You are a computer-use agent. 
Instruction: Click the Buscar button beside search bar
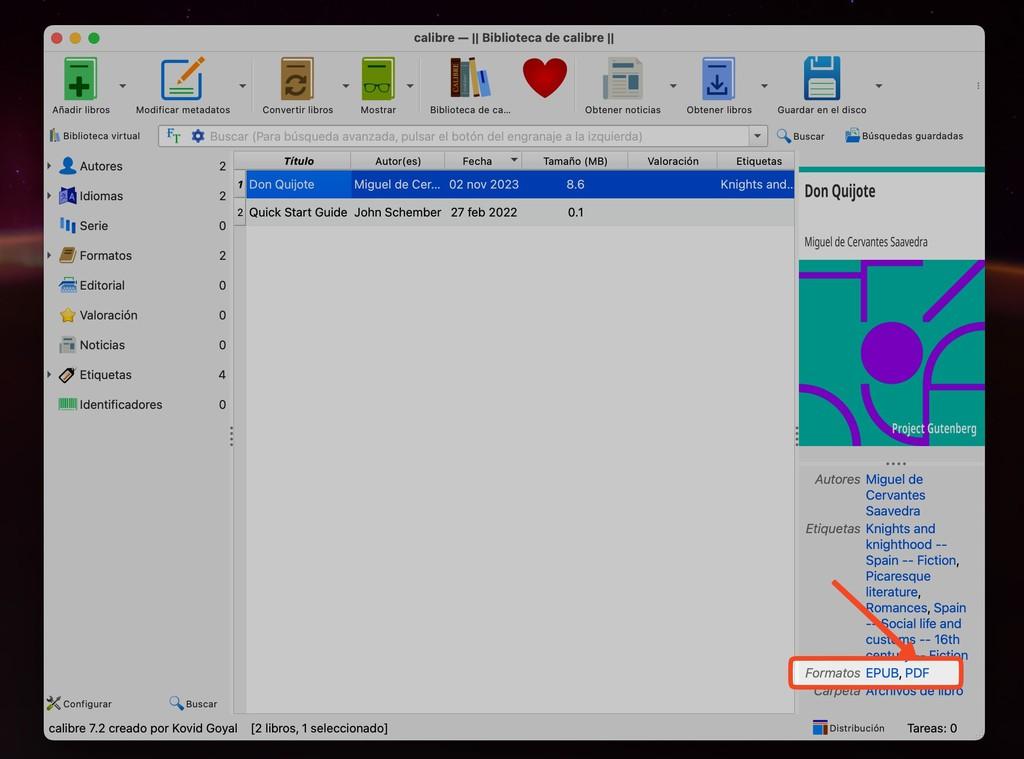pyautogui.click(x=801, y=136)
